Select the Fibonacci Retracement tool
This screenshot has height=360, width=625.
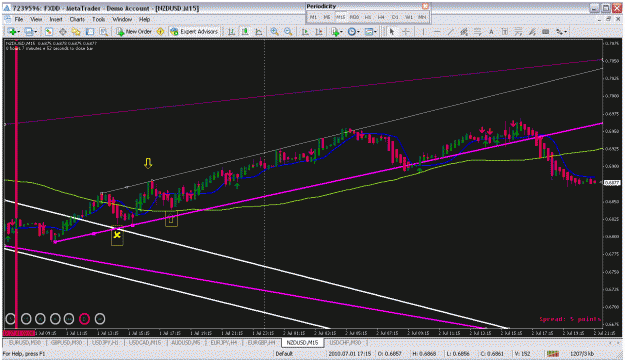478,31
